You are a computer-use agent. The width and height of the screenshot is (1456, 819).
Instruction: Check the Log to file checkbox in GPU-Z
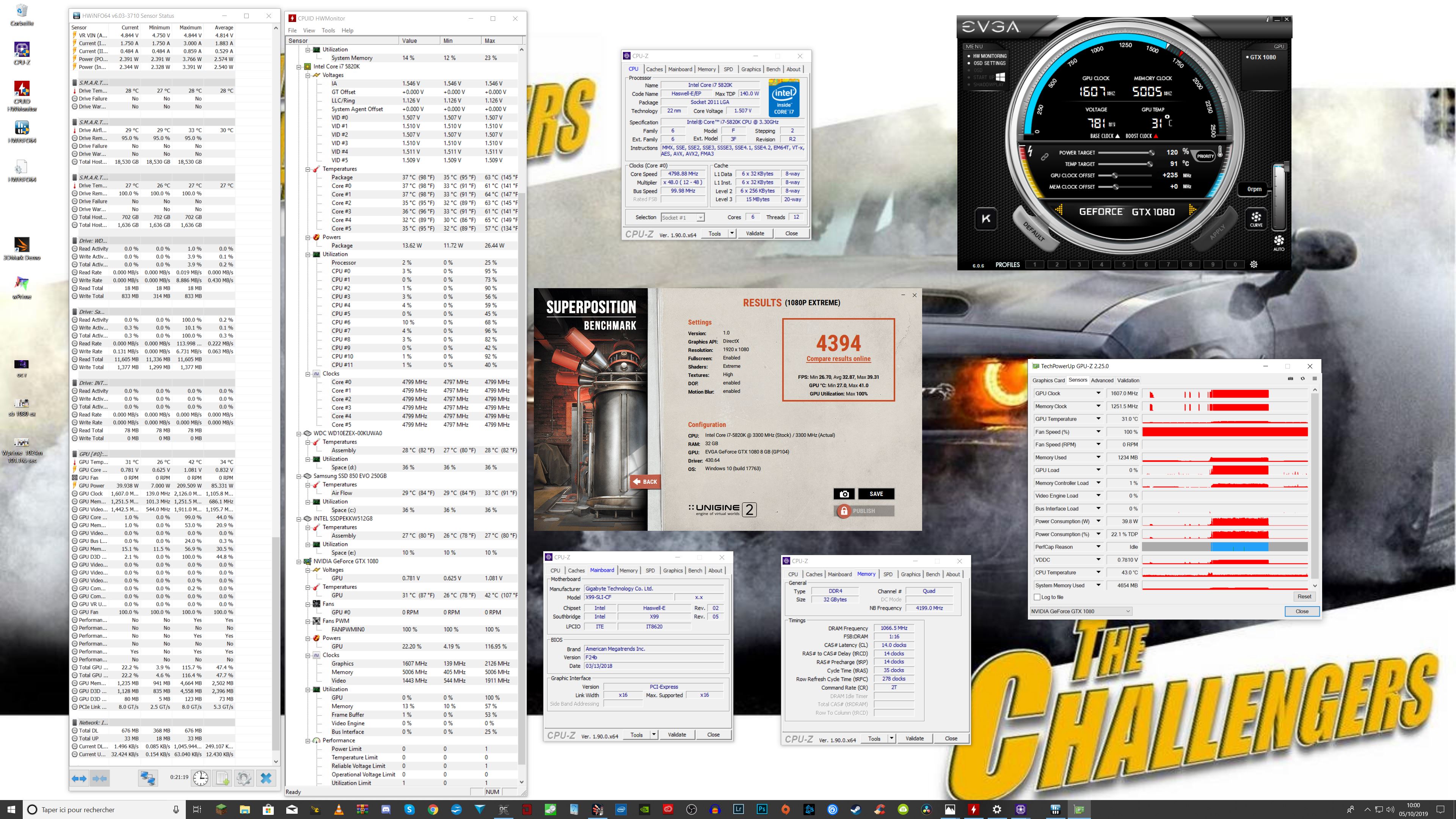pyautogui.click(x=1037, y=597)
